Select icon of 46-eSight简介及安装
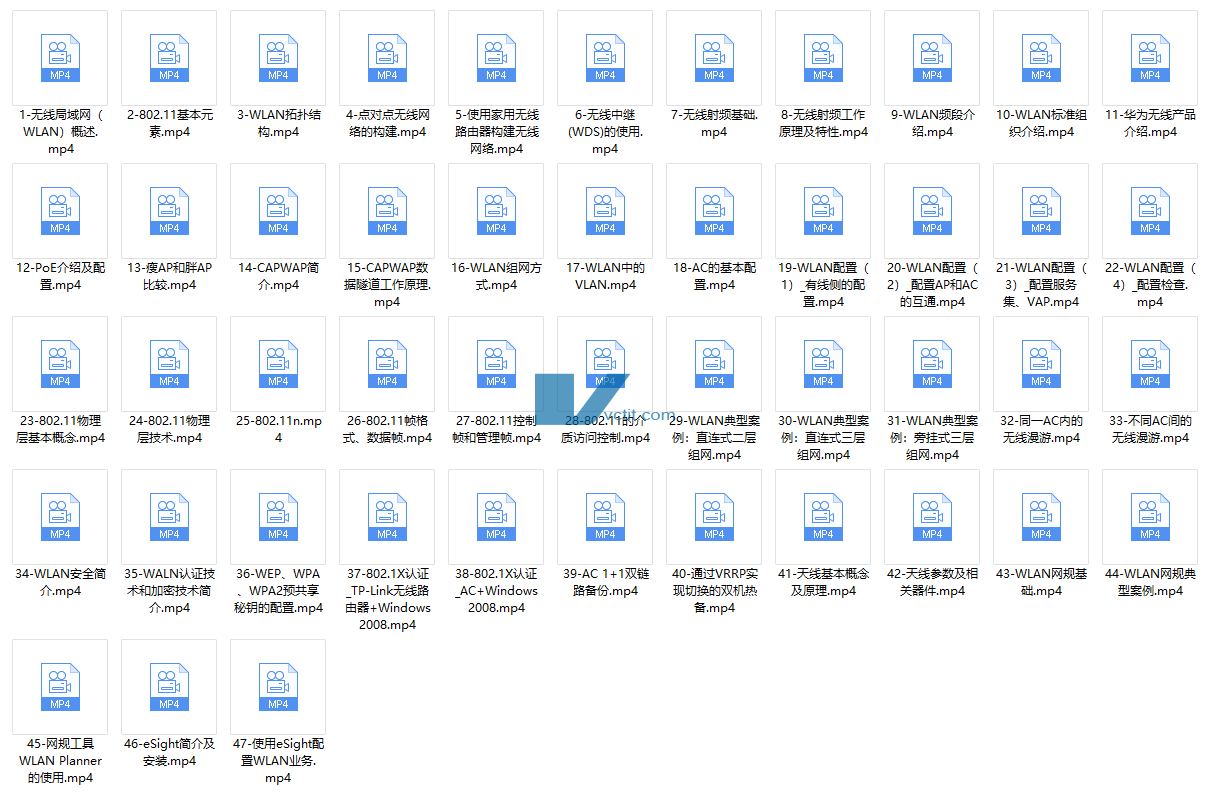 (x=169, y=687)
